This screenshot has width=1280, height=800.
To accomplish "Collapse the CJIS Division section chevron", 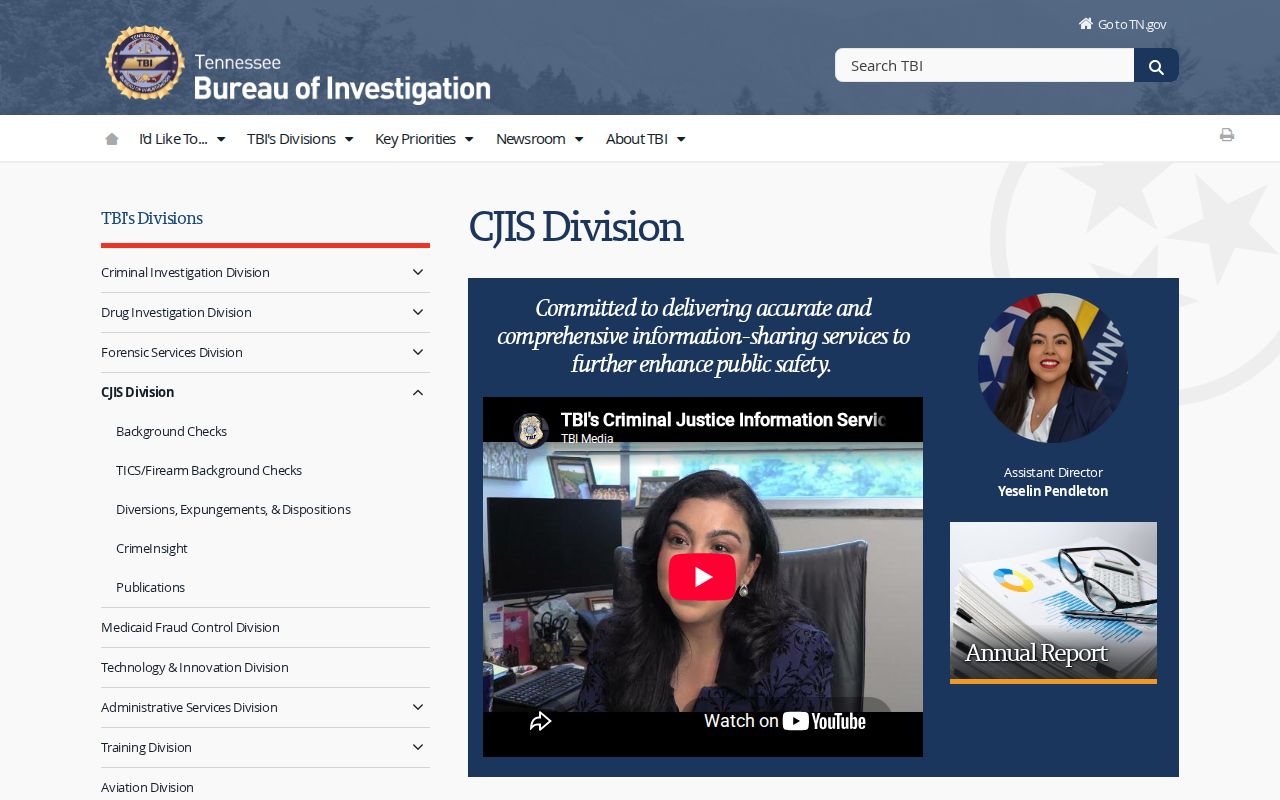I will coord(418,393).
